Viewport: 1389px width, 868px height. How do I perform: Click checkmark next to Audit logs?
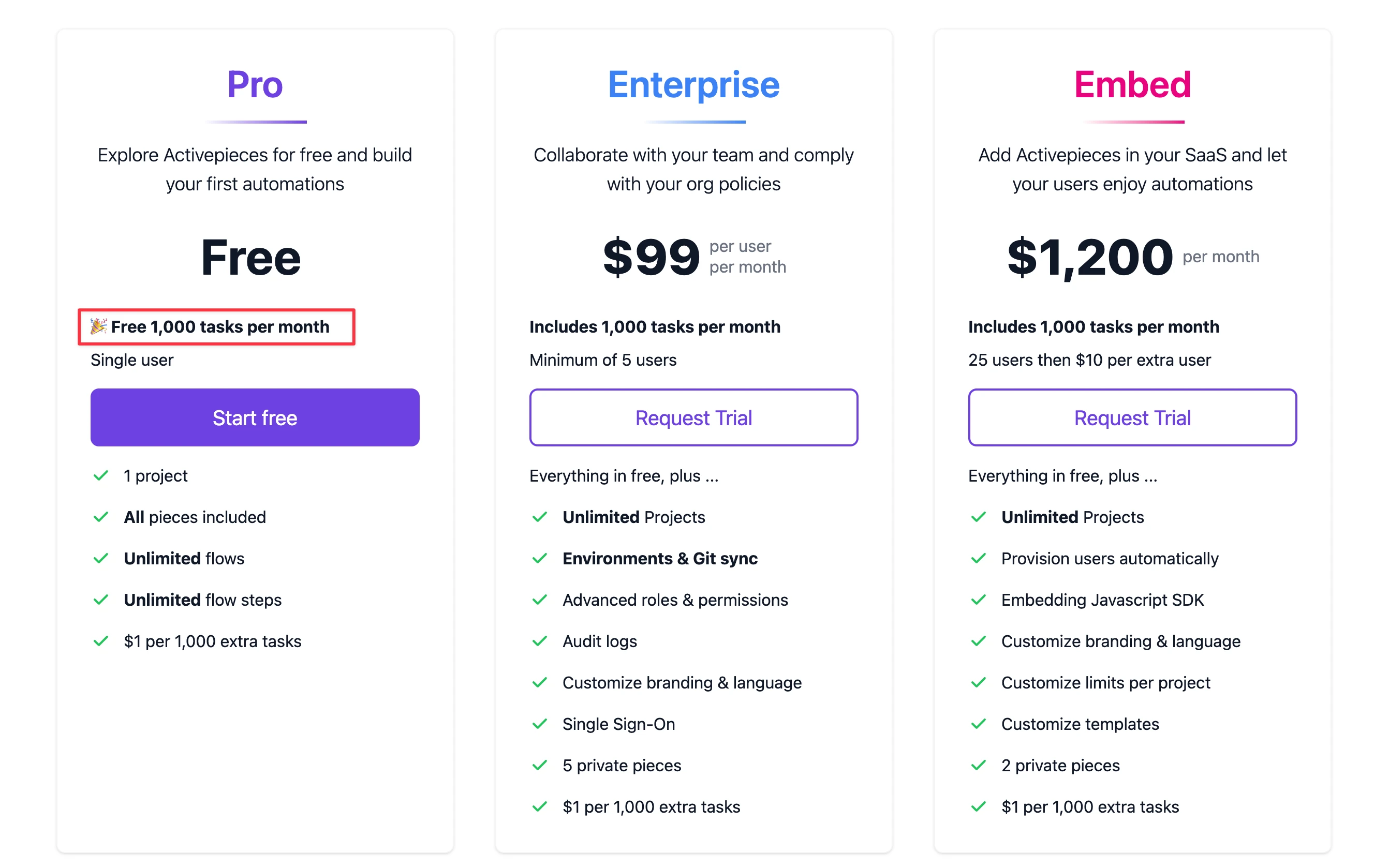(540, 641)
